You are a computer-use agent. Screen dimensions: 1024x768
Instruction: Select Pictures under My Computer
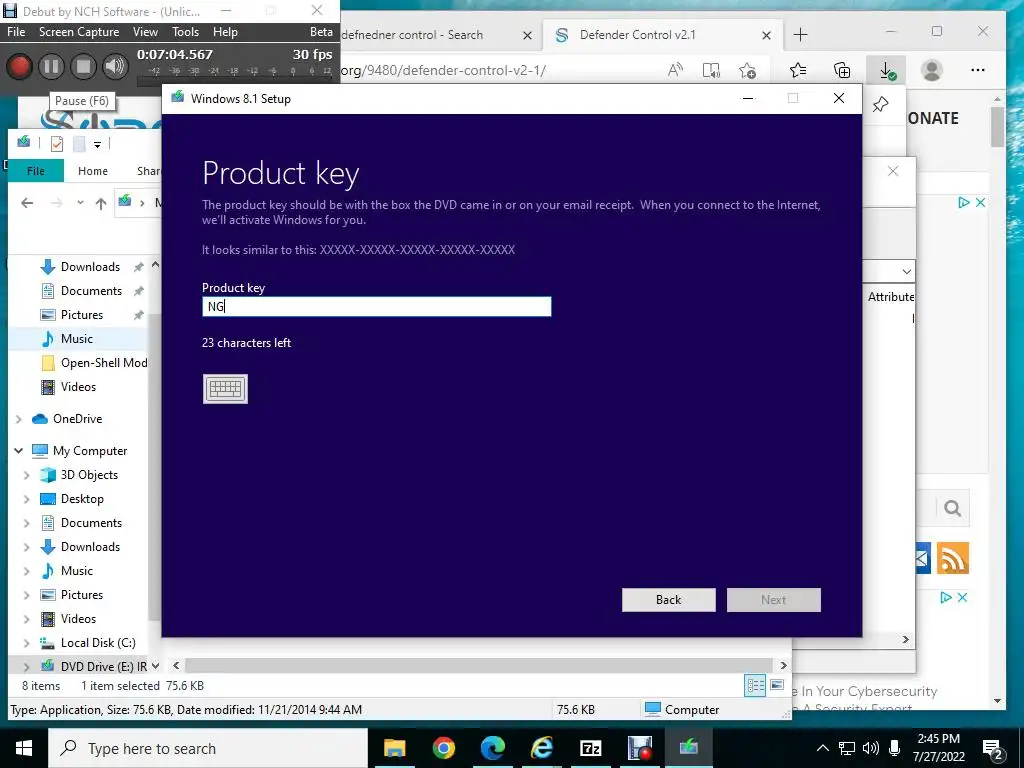[x=82, y=595]
